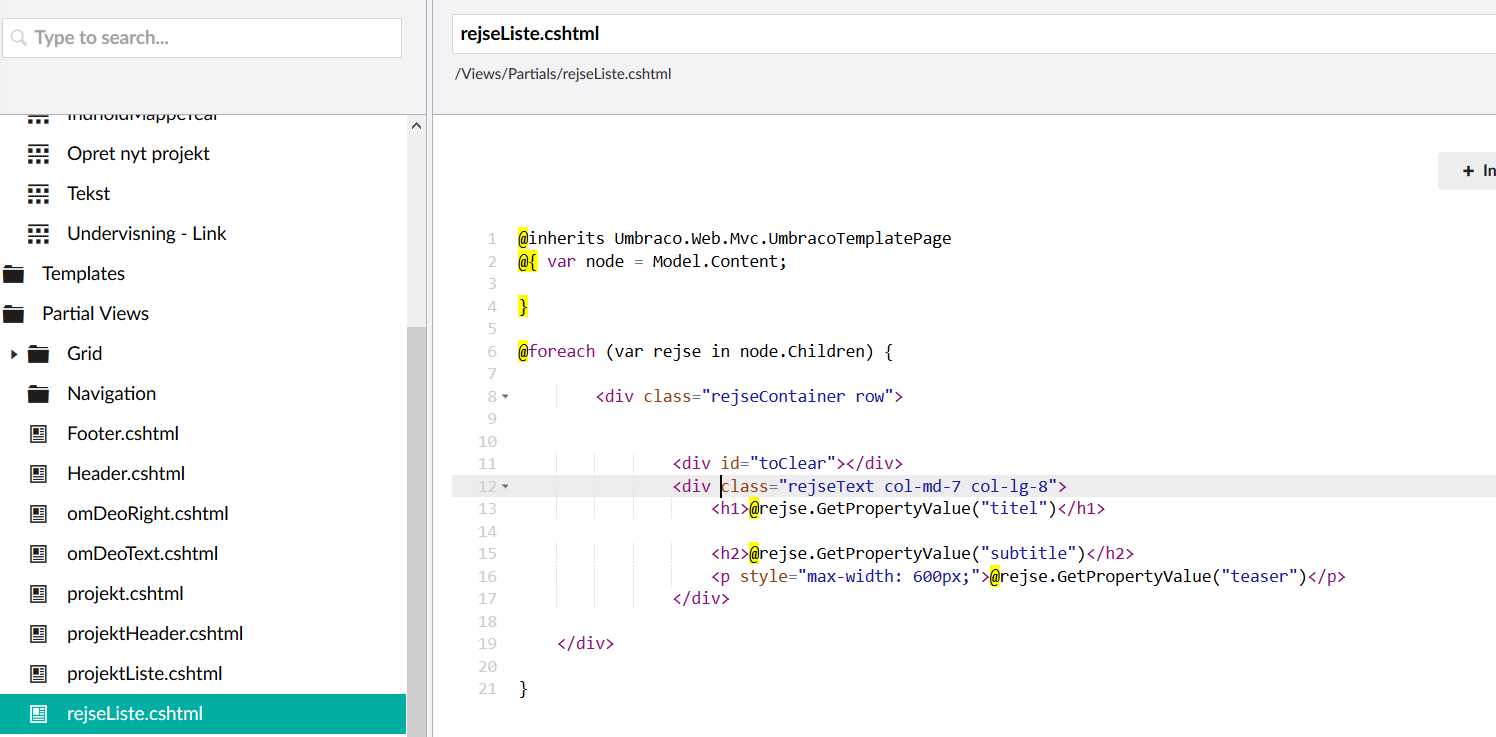Click file icon beside projektListe.cshtml

38,674
